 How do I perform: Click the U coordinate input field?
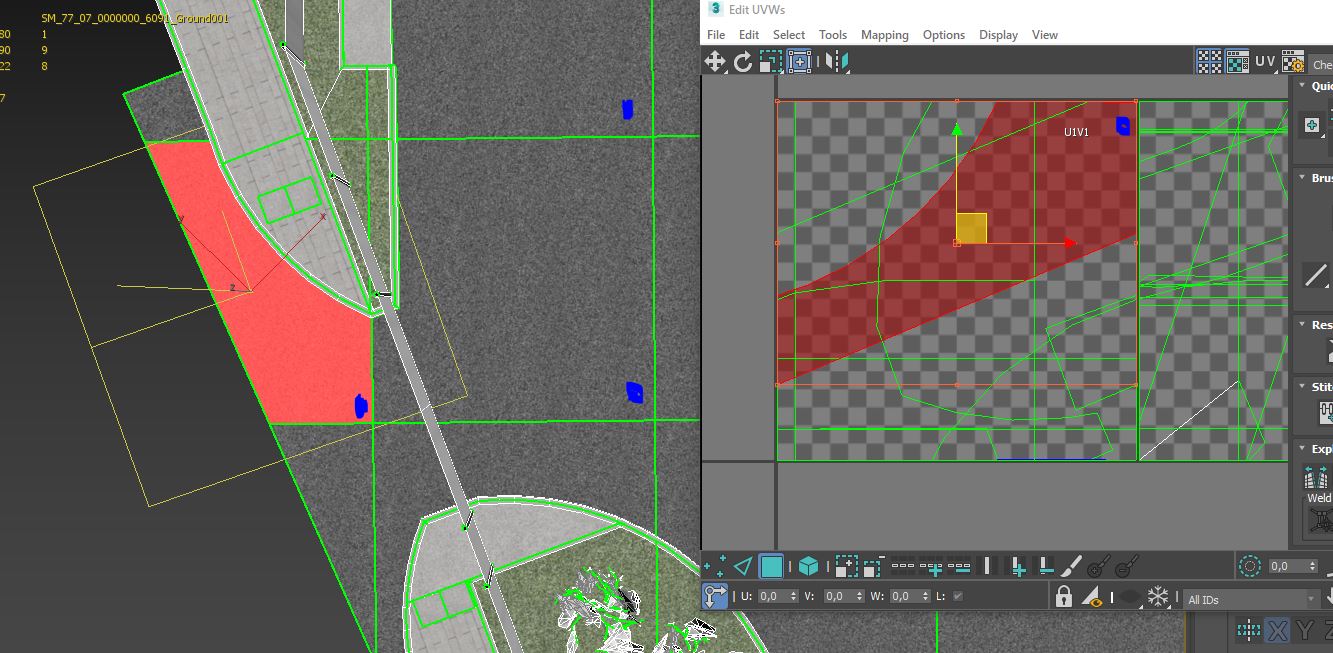(x=771, y=596)
